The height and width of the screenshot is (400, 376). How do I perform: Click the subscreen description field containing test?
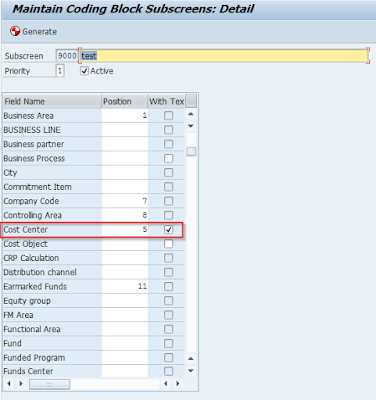[224, 56]
